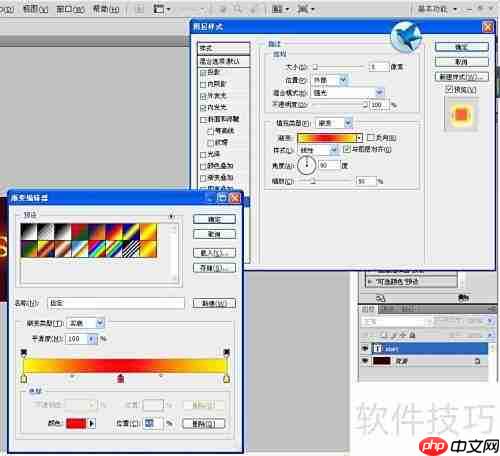Image resolution: width=500 pixels, height=456 pixels.
Task: Open the 样式 linear gradient style dropdown
Action: [334, 150]
